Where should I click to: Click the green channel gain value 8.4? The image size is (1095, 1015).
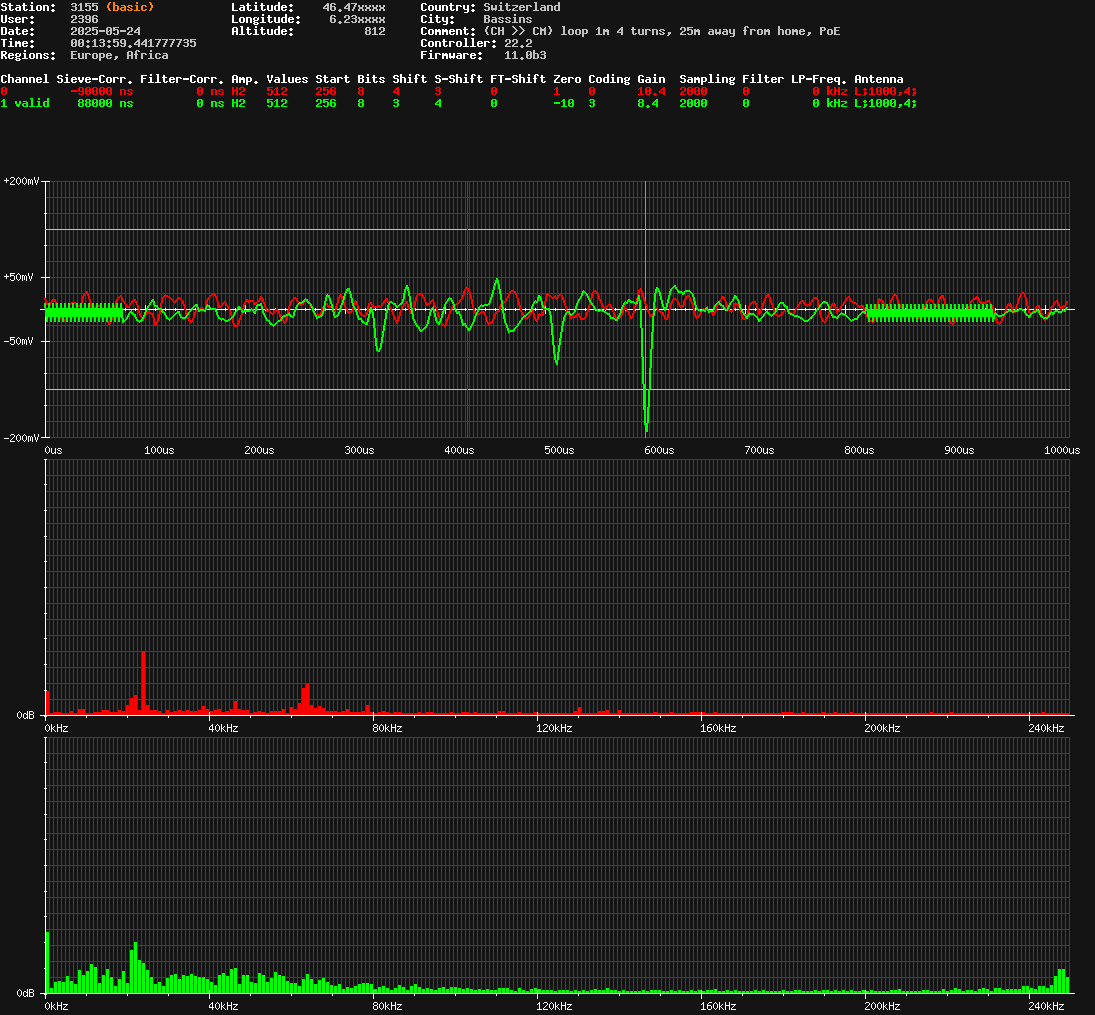(648, 103)
